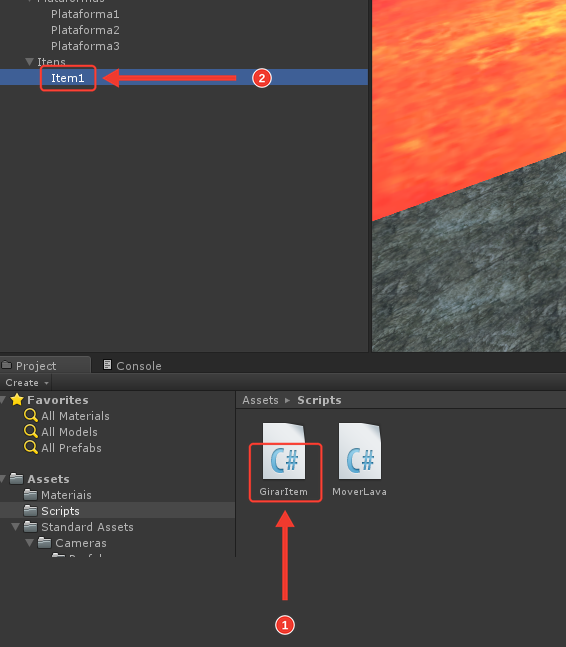Viewport: 566px width, 647px height.
Task: Collapse the Standard Assets folder
Action: [x=16, y=527]
